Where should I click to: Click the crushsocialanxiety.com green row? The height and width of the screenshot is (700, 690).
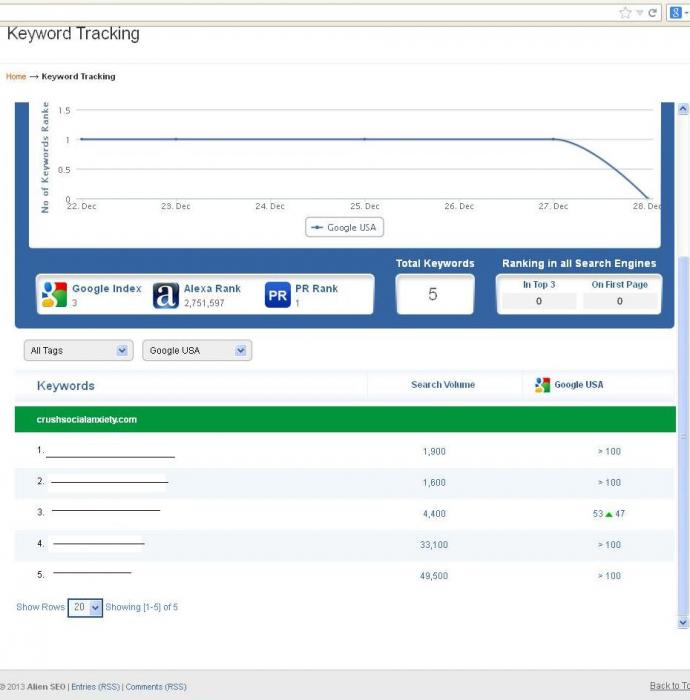click(x=345, y=419)
